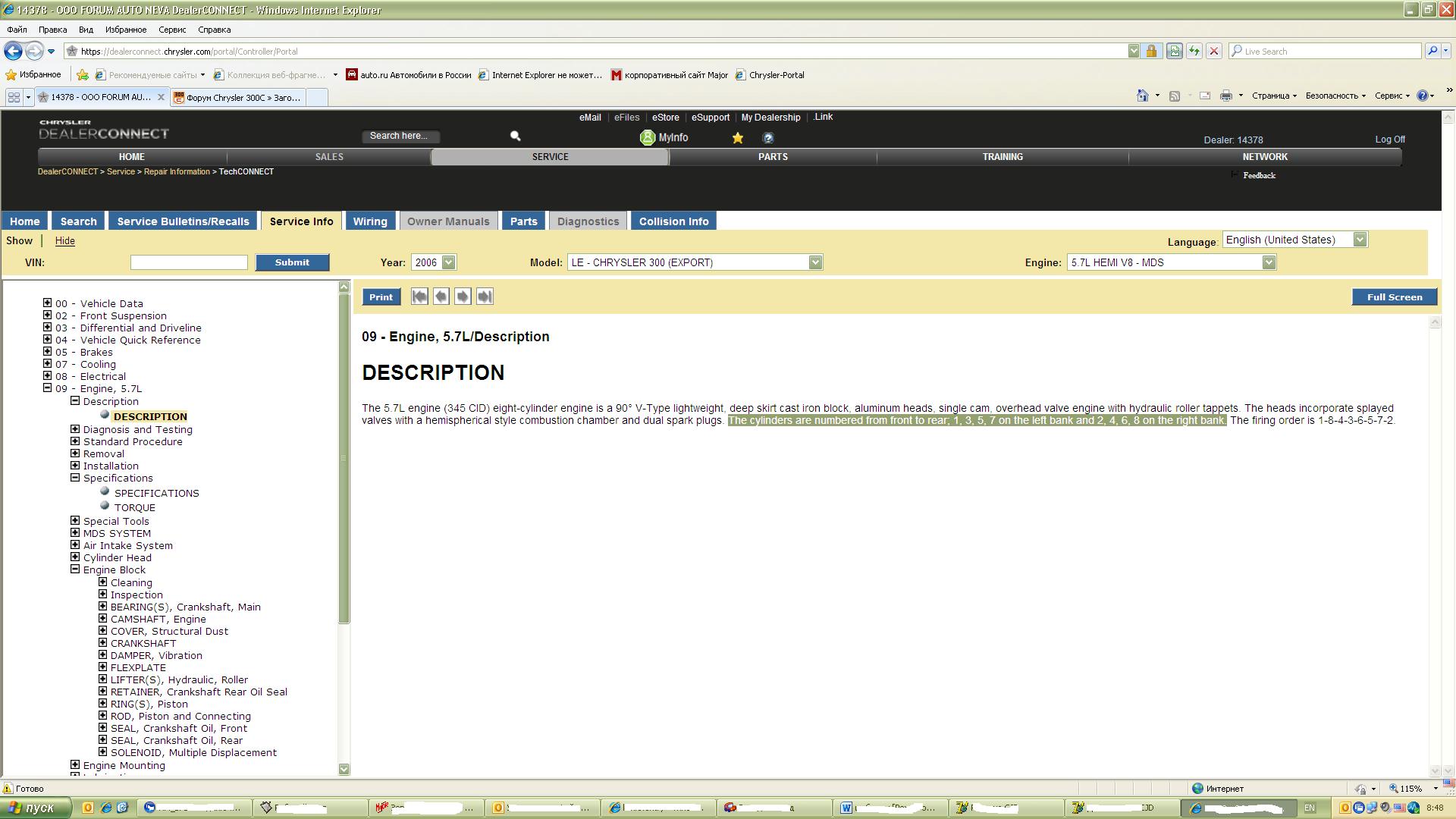
Task: Click the Log Off link
Action: (x=1389, y=140)
